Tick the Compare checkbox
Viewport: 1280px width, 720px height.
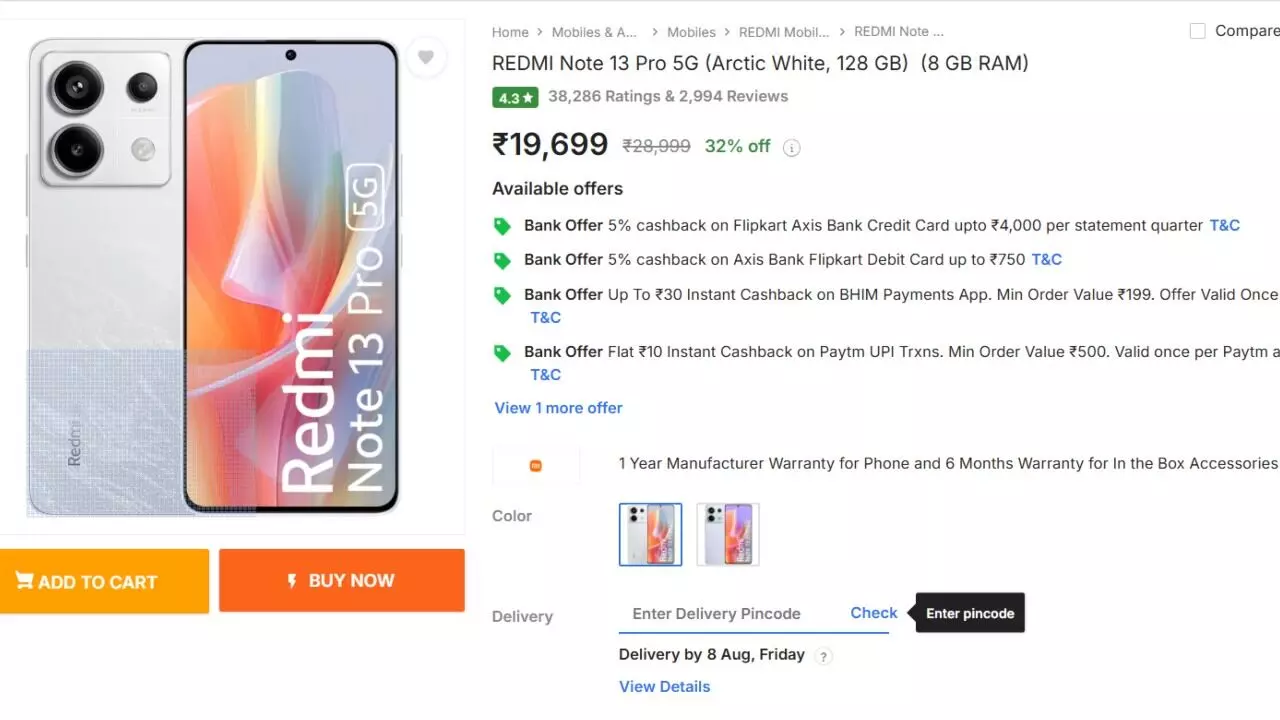1197,31
